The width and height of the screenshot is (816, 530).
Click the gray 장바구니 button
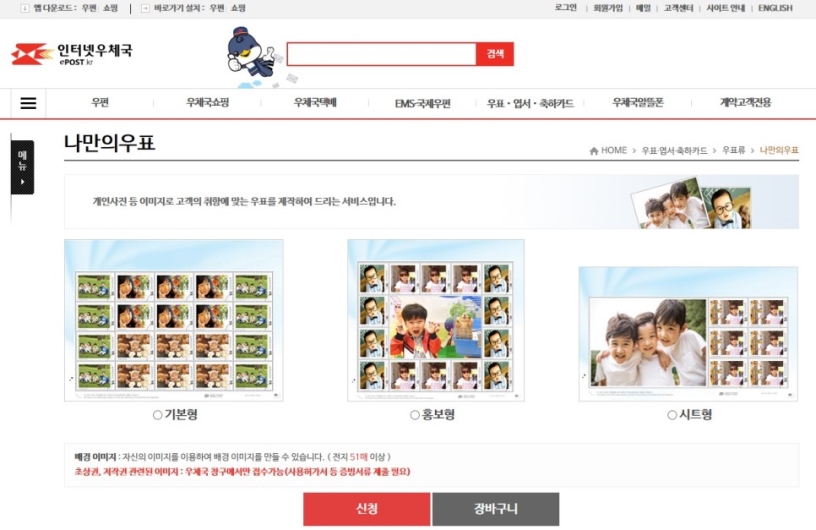pos(496,509)
